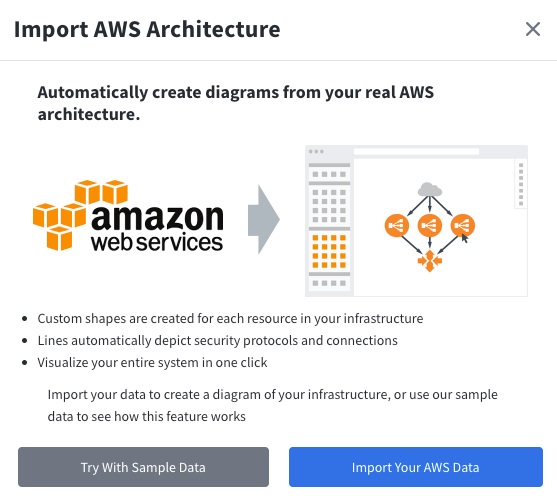Viewport: 557px width, 504px height.
Task: Click the illustration's white address bar
Action: pyautogui.click(x=416, y=152)
